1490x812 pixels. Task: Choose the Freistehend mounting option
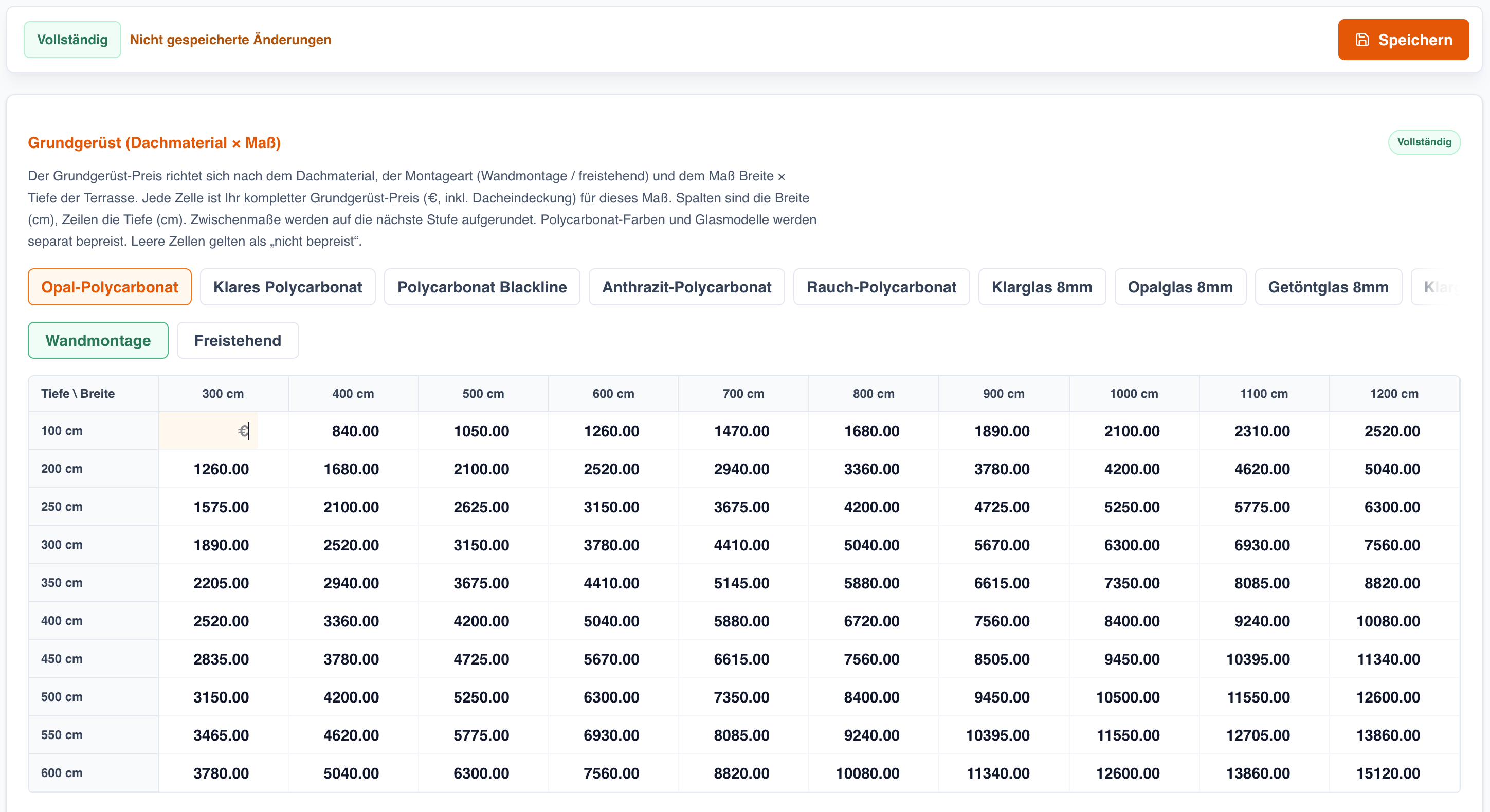[x=238, y=340]
